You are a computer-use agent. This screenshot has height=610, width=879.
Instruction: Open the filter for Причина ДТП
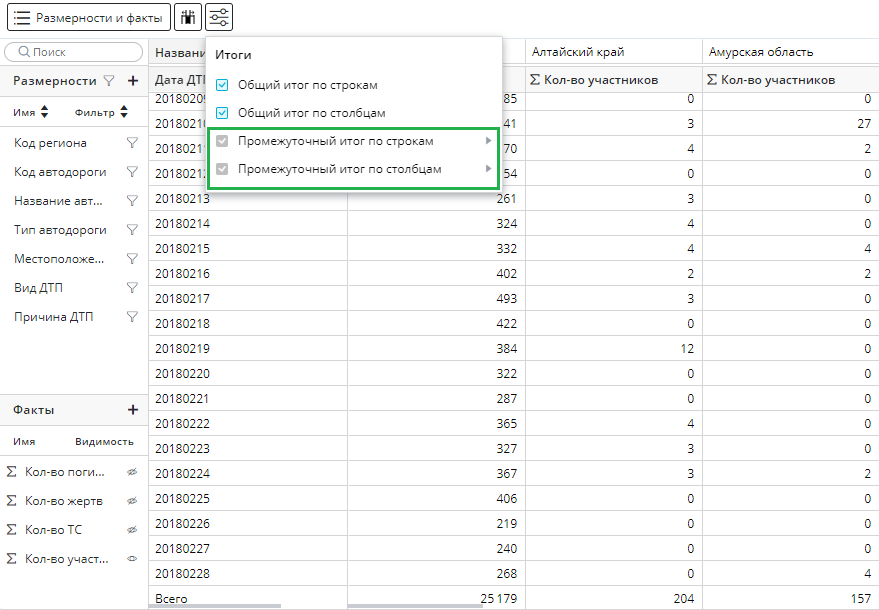point(131,317)
